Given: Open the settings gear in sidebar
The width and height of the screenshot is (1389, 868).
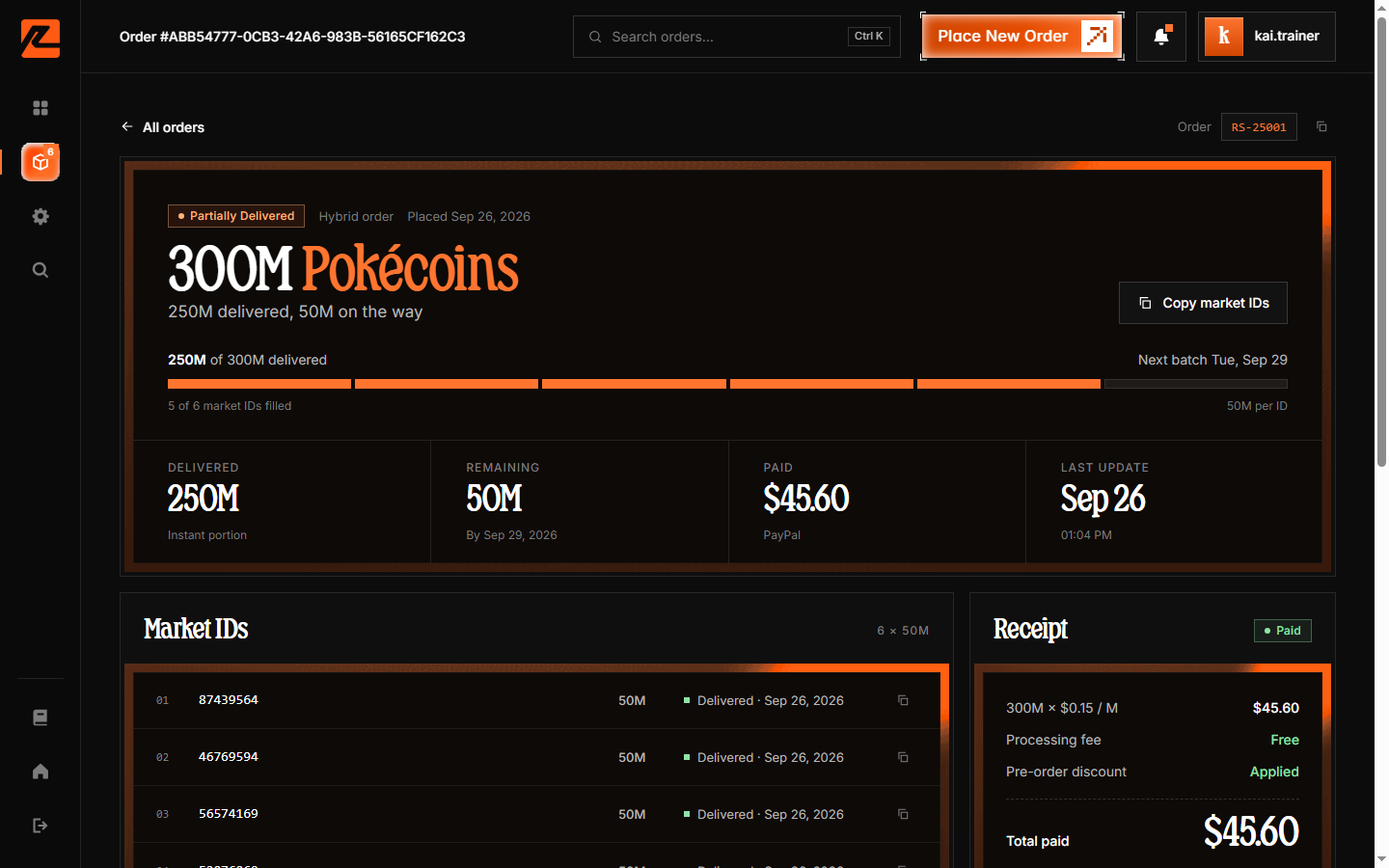Looking at the screenshot, I should pyautogui.click(x=41, y=216).
